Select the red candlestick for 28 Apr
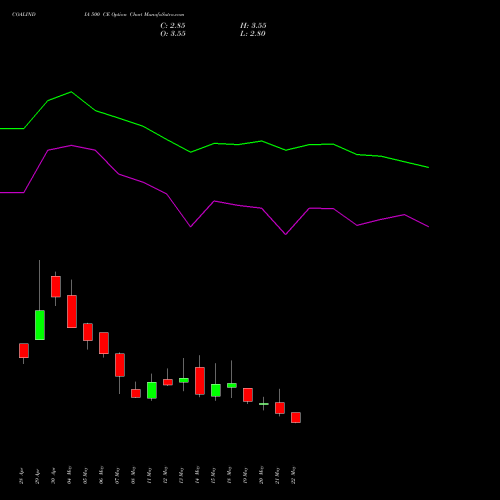This screenshot has height=500, width=500. (x=24, y=351)
